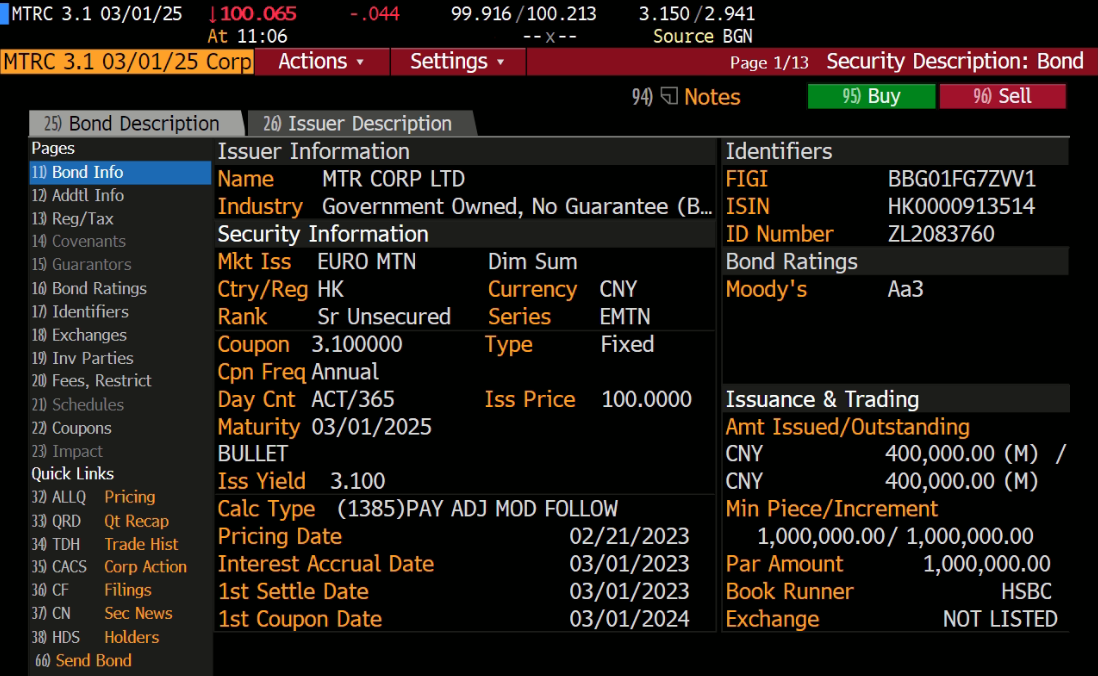The width and height of the screenshot is (1098, 676).
Task: Click the 1st Coupon Date 03/01/2024
Action: tap(629, 619)
